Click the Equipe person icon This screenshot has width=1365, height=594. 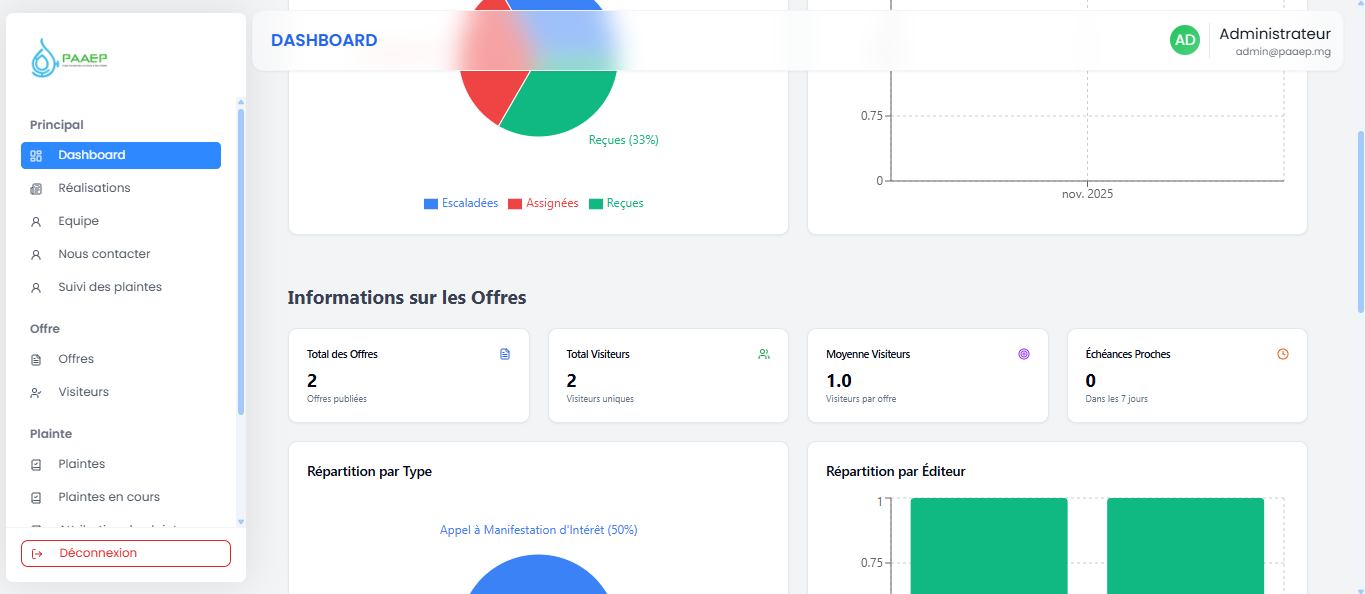point(36,221)
